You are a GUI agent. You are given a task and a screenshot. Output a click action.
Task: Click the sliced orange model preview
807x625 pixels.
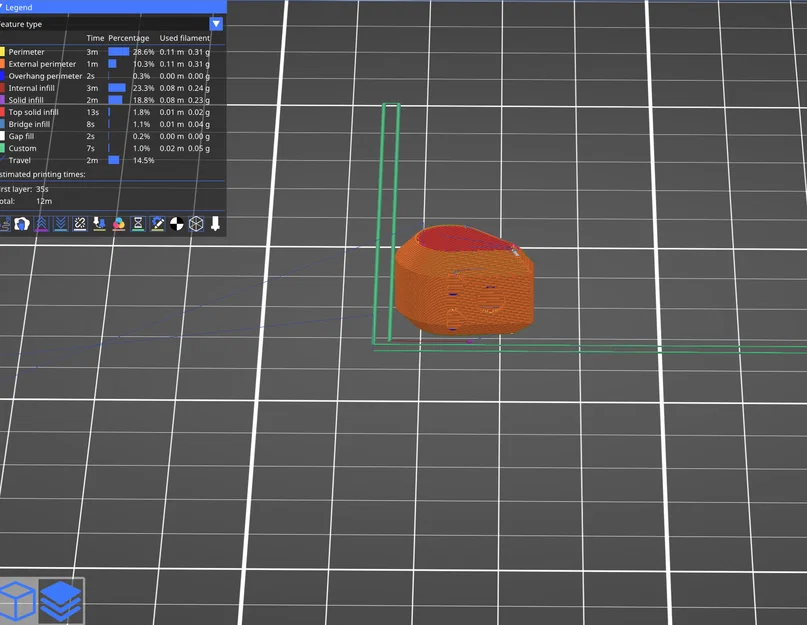[x=464, y=281]
